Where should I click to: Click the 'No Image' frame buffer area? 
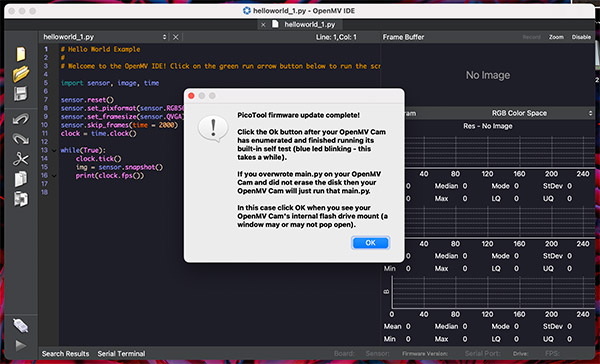488,75
